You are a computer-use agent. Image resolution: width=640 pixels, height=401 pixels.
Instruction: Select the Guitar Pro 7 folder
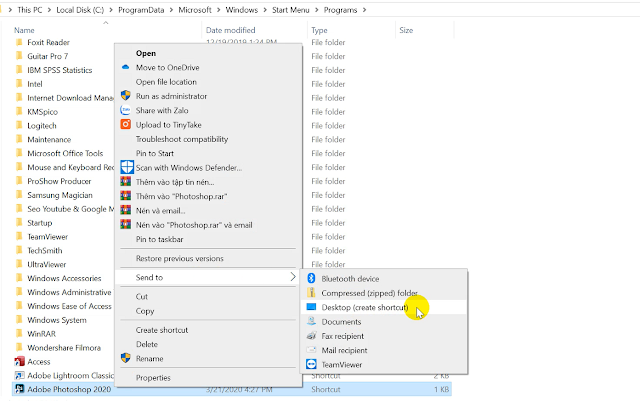point(47,56)
